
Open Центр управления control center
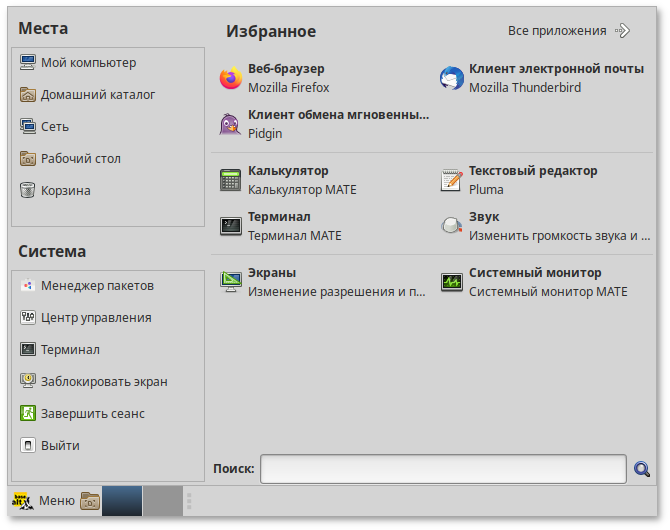[96, 318]
